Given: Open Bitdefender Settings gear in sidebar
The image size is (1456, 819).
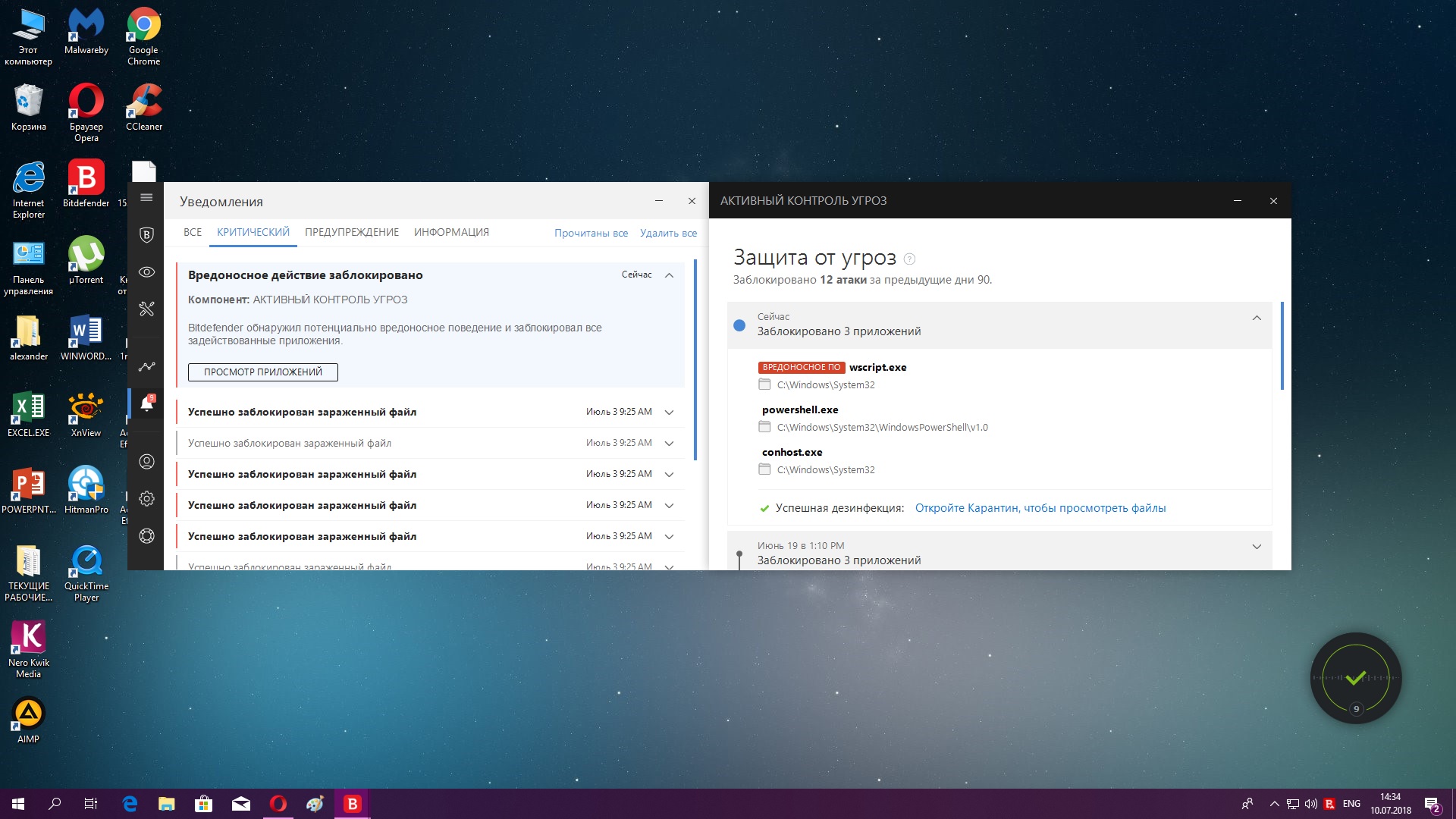Looking at the screenshot, I should pos(146,499).
